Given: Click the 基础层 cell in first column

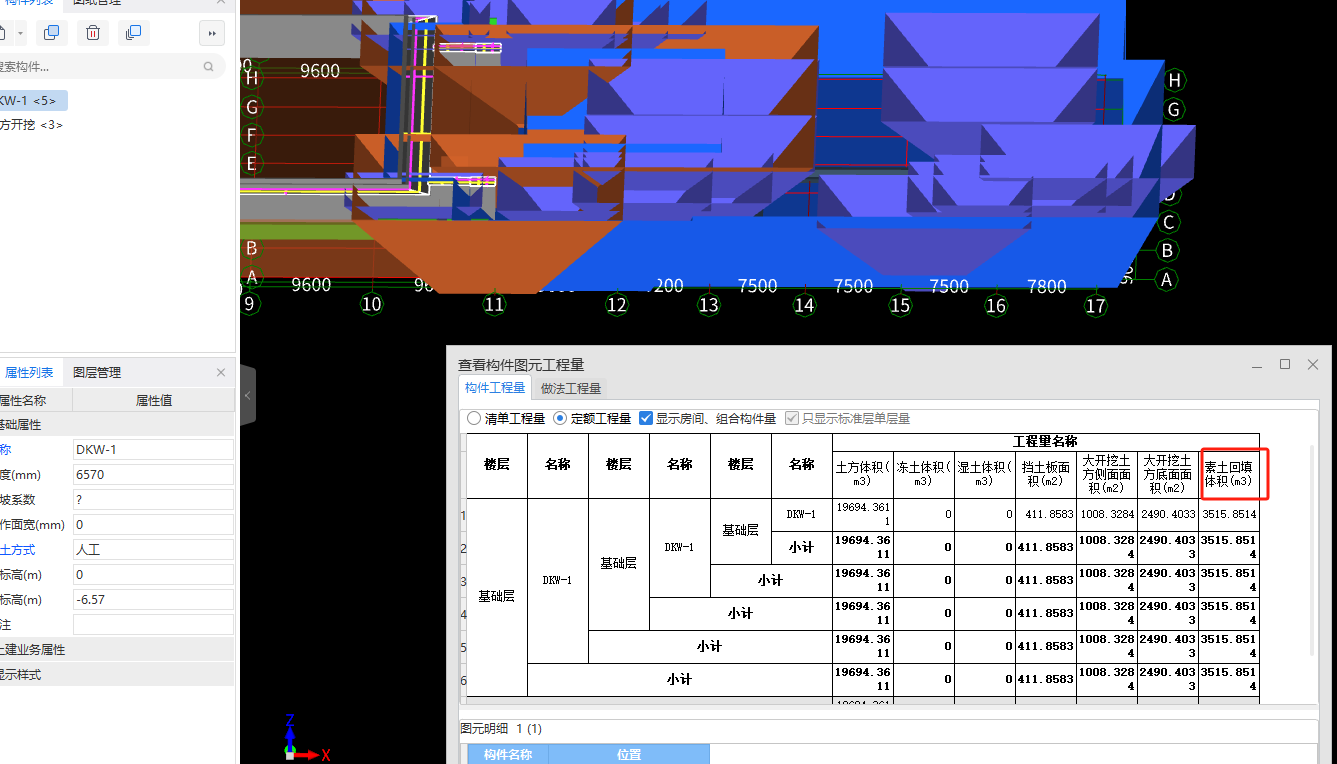Looking at the screenshot, I should [497, 596].
